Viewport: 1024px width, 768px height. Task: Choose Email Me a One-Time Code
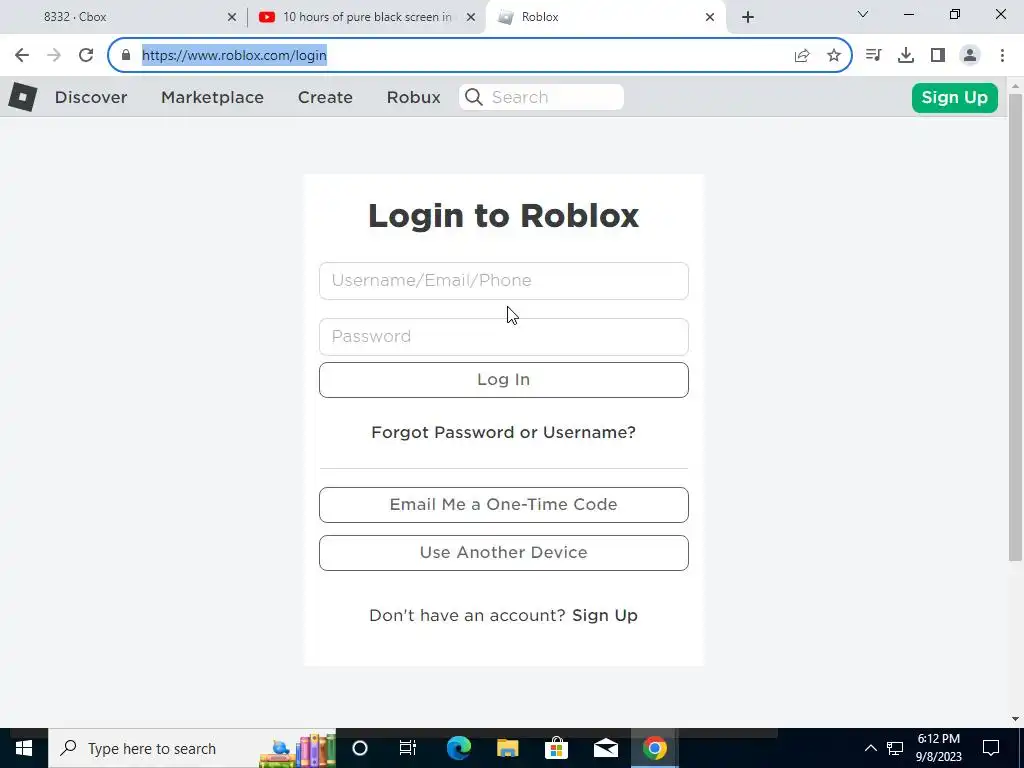[504, 505]
